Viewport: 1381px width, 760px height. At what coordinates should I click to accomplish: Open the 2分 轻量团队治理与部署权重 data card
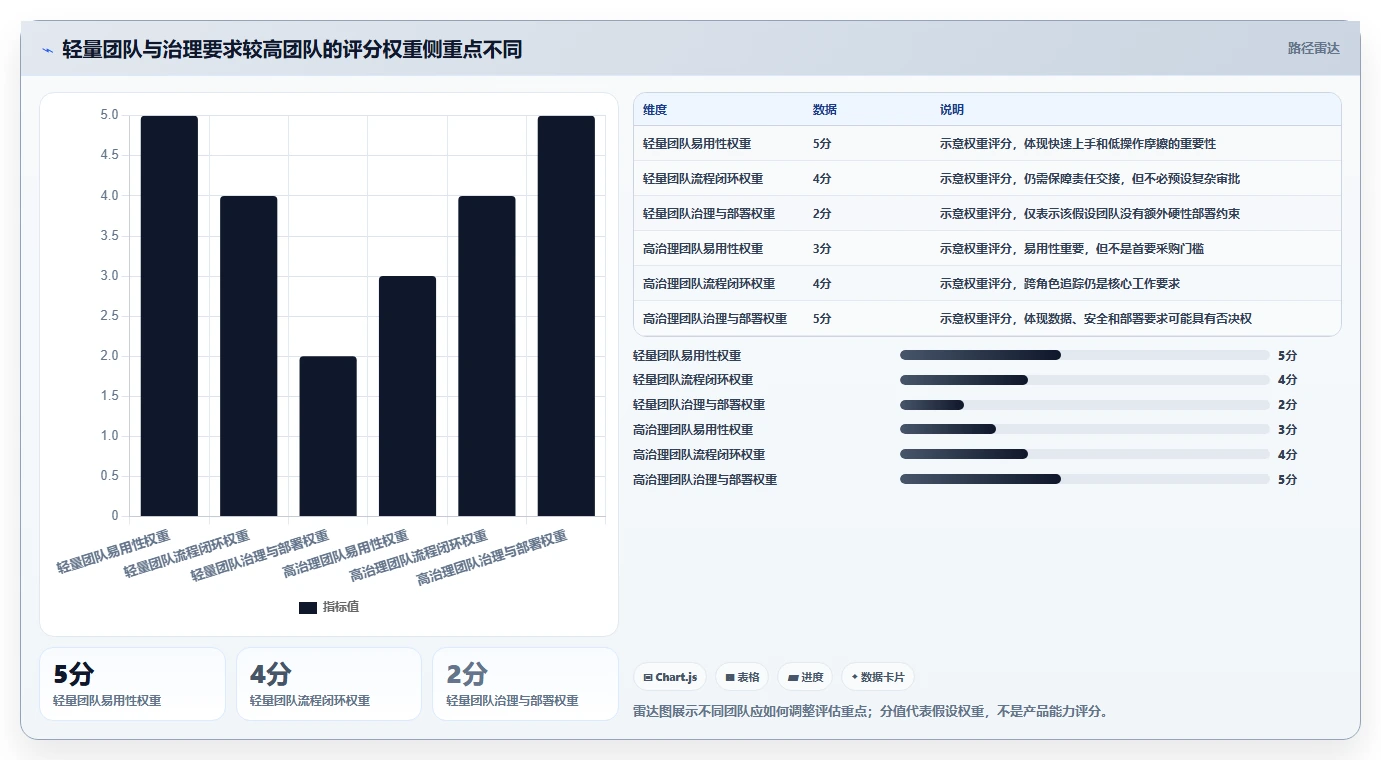[x=525, y=684]
